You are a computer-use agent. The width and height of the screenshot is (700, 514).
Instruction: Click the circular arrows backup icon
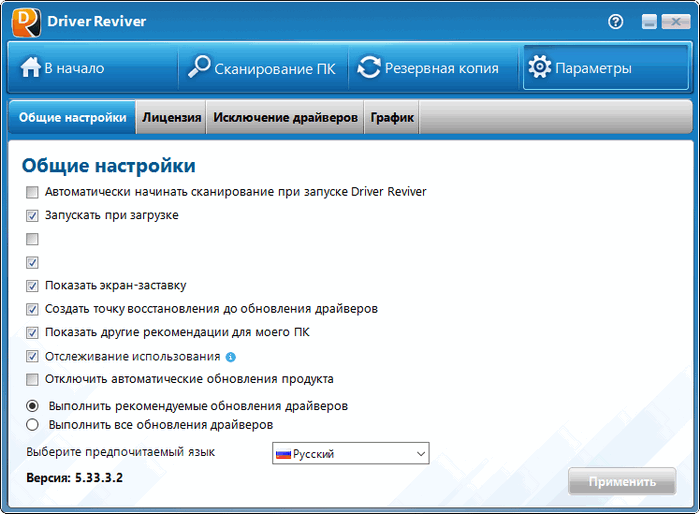(x=369, y=67)
